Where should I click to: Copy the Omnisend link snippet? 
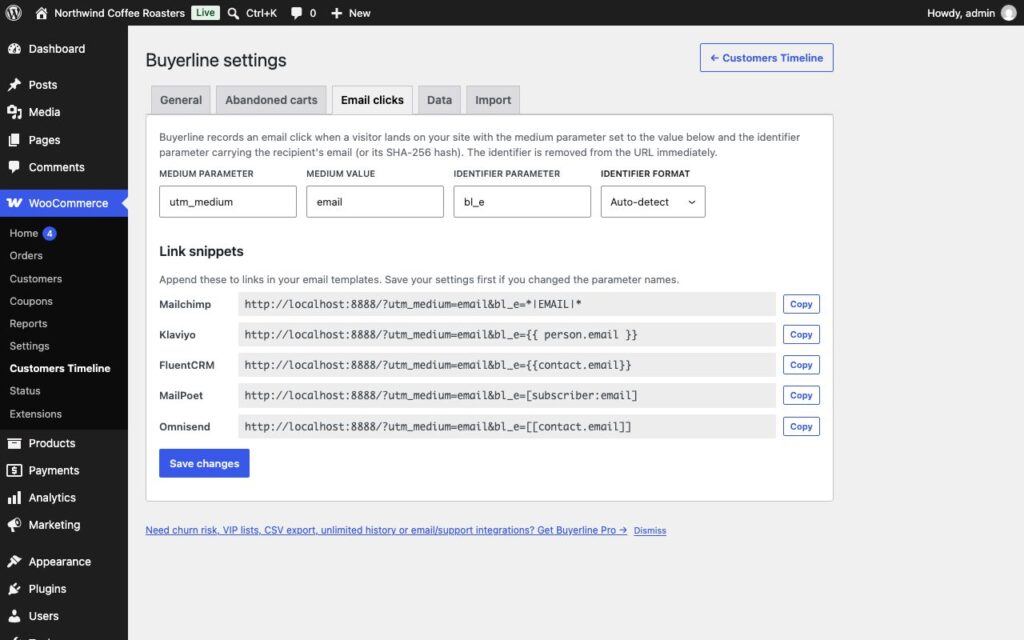click(801, 426)
